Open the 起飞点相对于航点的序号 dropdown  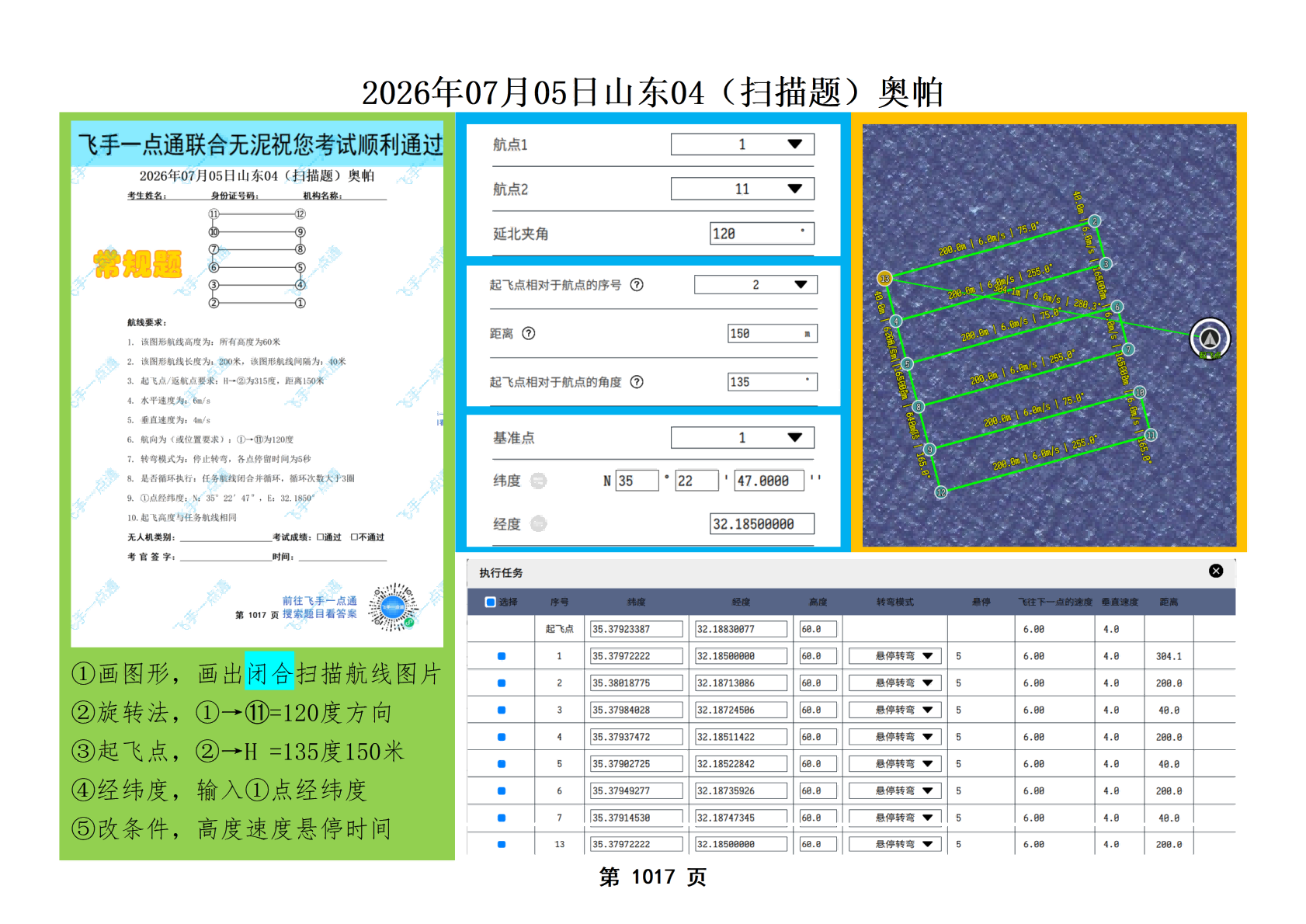755,285
